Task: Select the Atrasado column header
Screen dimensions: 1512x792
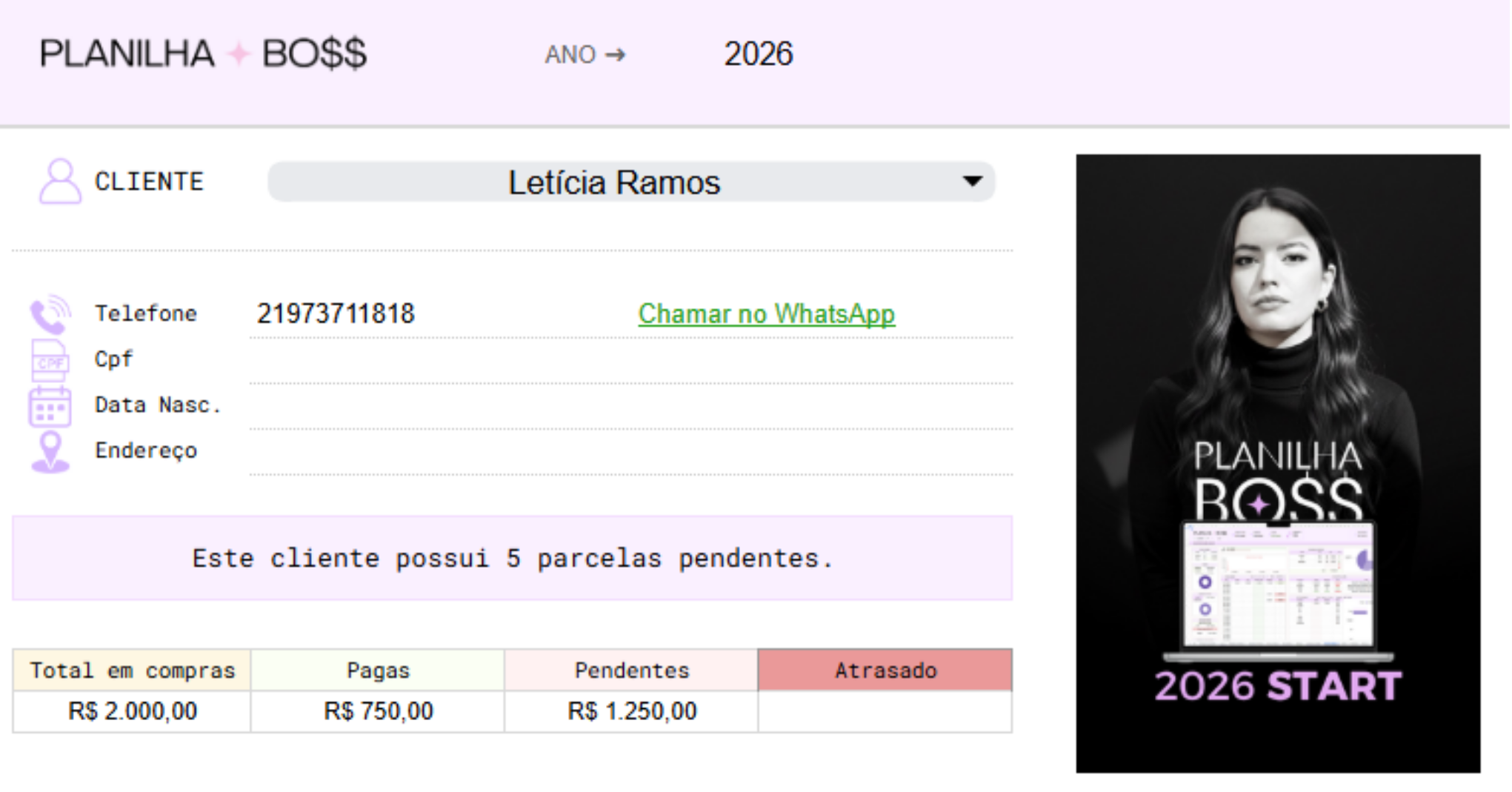Action: [886, 669]
